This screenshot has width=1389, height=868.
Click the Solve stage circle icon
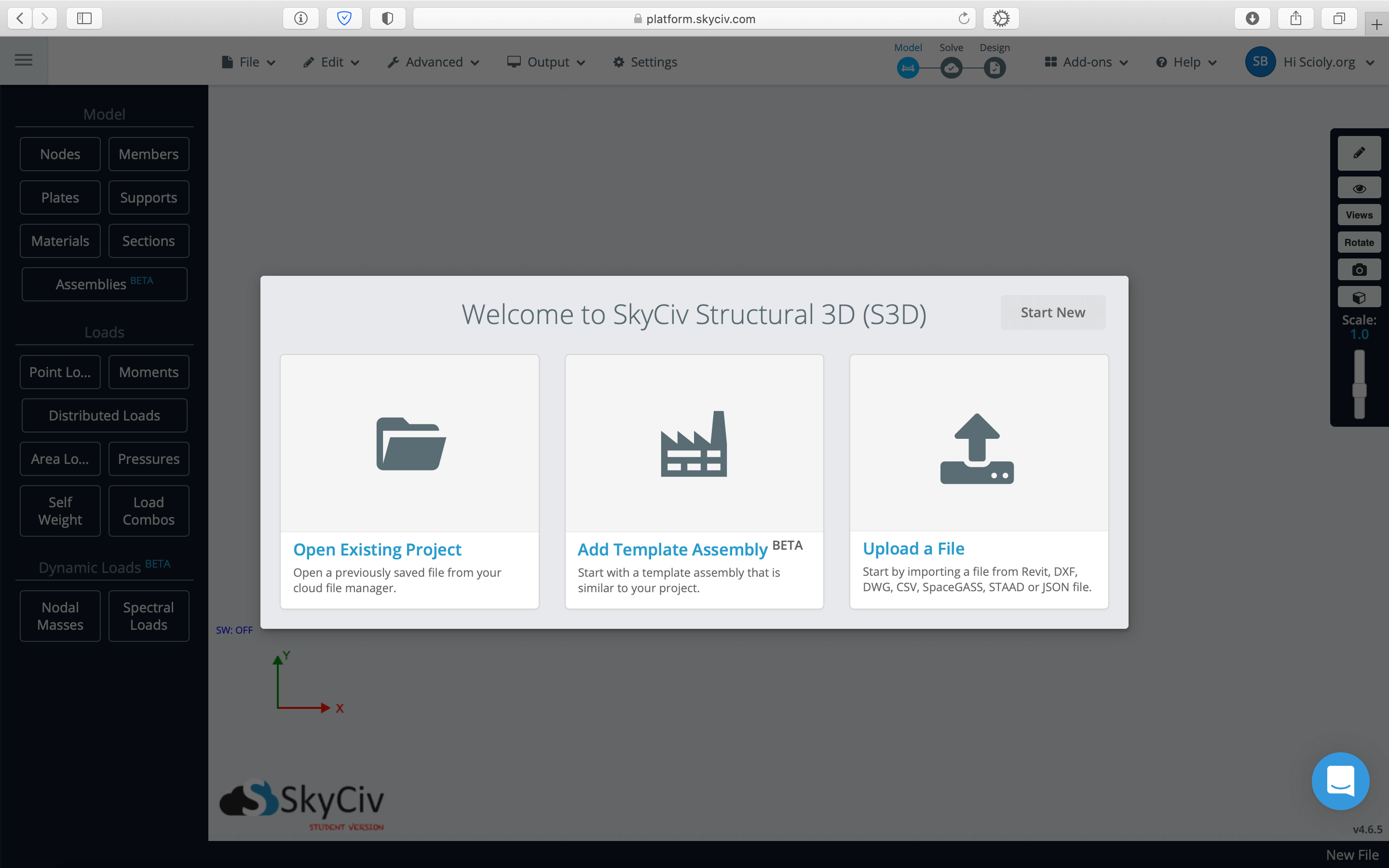(951, 68)
